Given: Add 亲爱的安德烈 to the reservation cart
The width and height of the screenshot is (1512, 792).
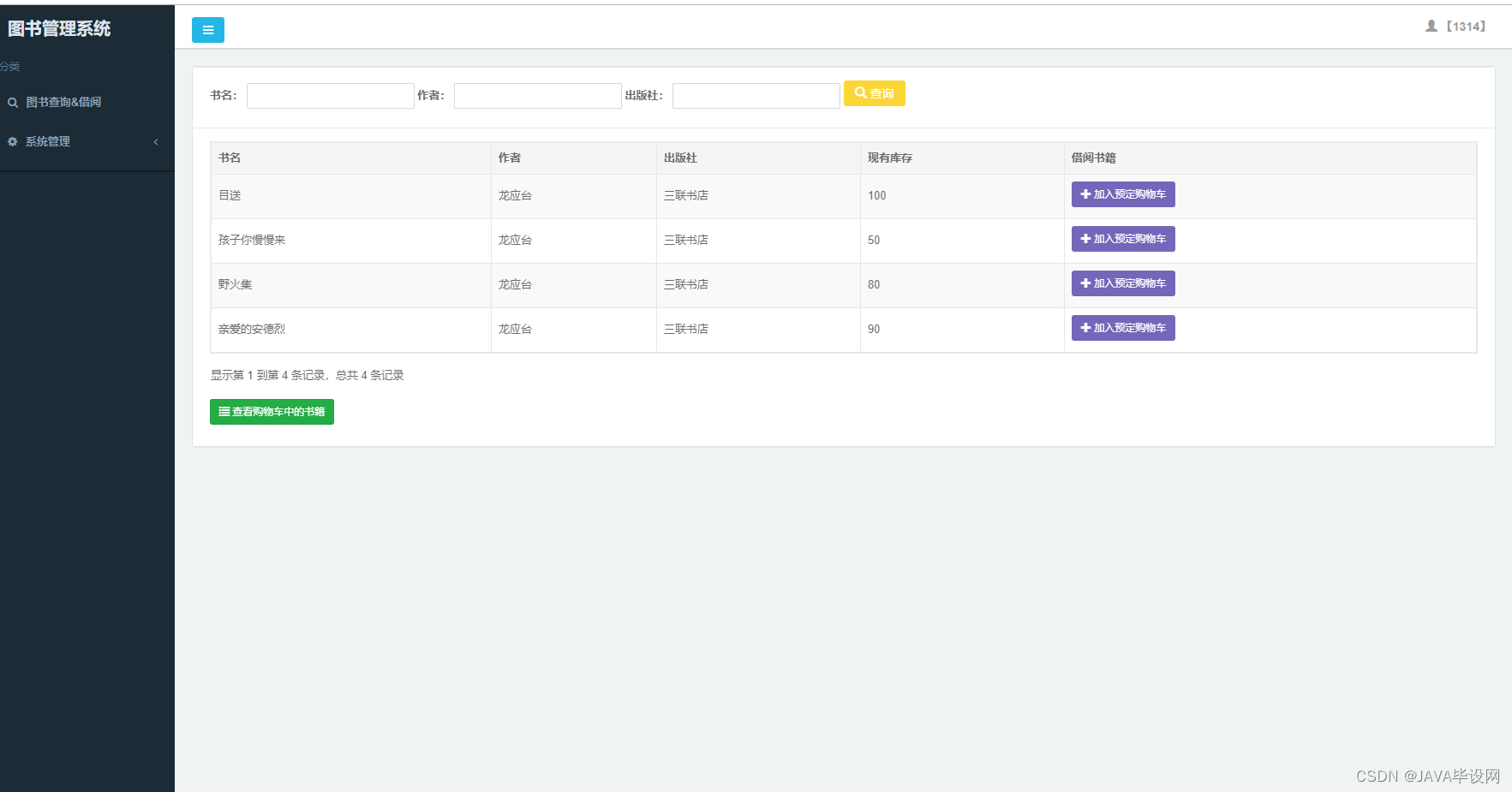Looking at the screenshot, I should point(1122,327).
